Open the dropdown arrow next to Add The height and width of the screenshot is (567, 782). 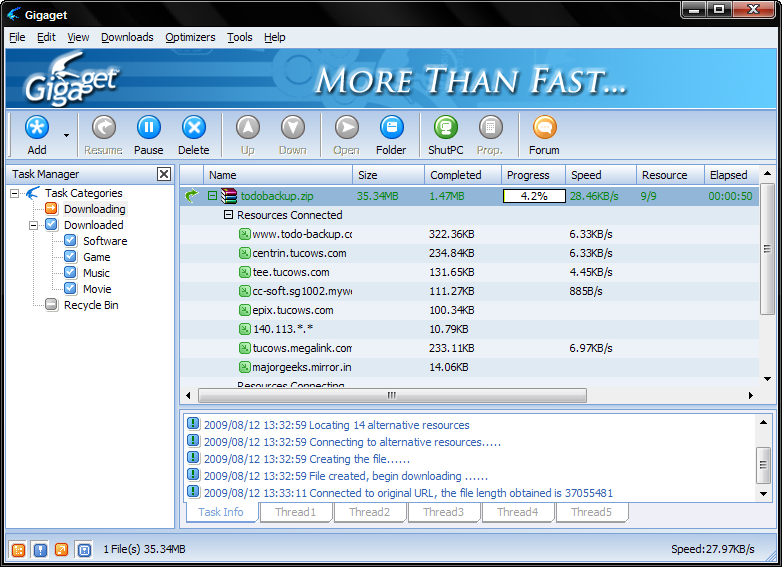coord(66,136)
